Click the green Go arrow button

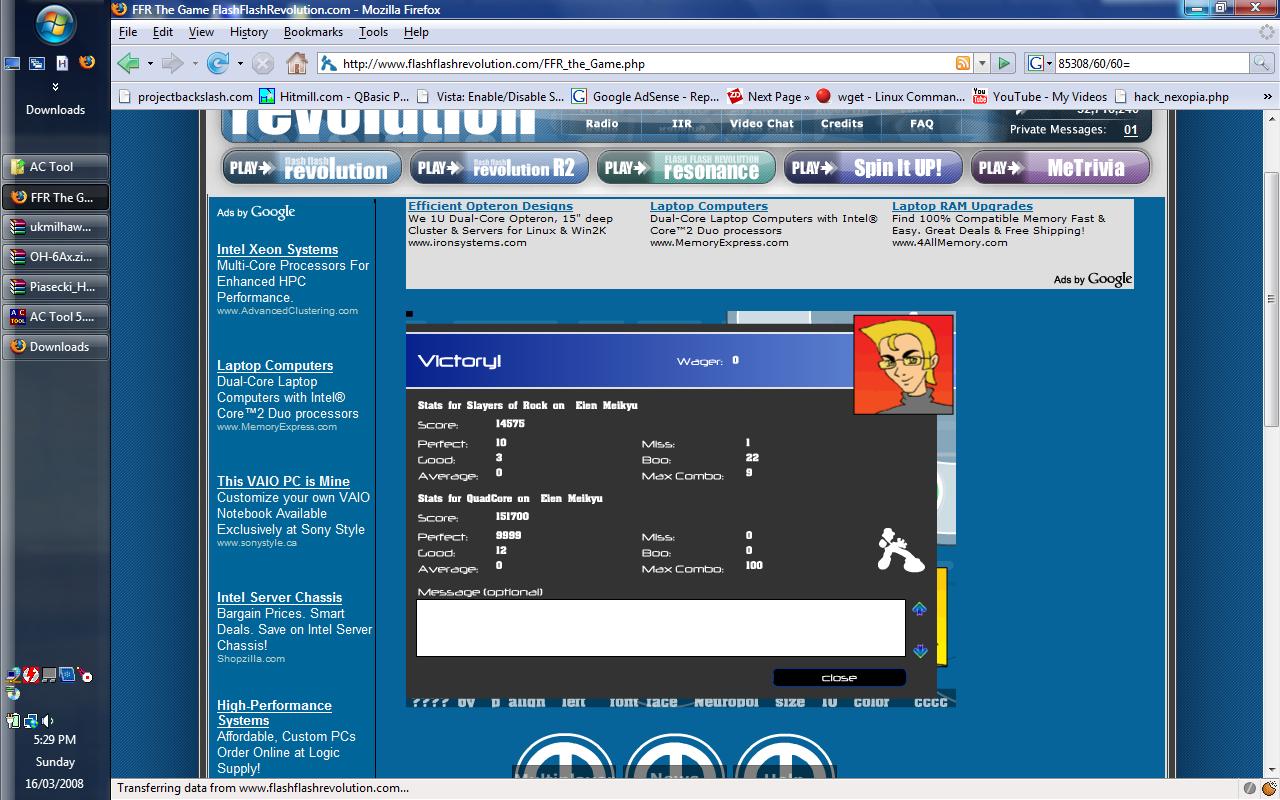pos(1004,63)
